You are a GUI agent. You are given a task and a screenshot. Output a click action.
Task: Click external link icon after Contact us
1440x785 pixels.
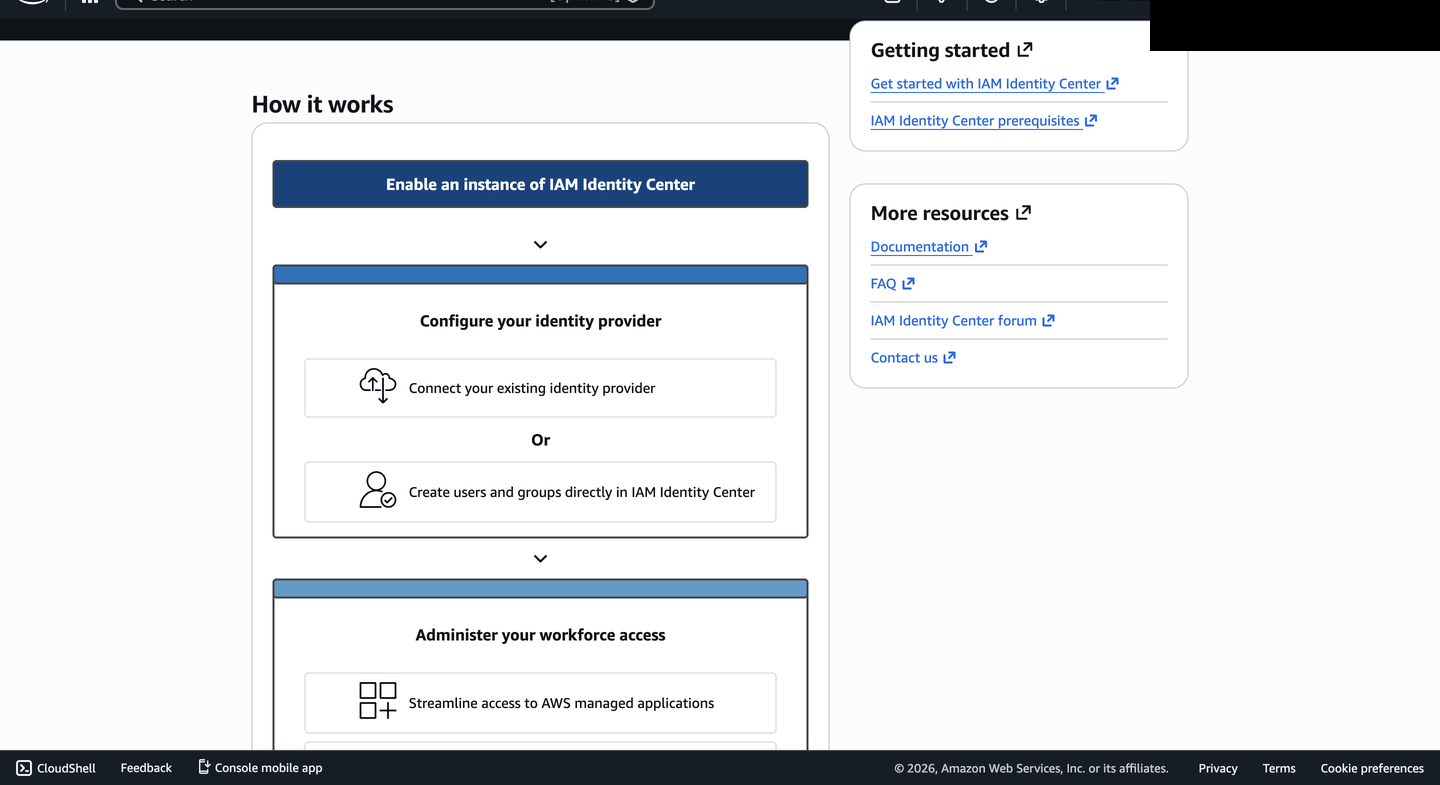949,357
